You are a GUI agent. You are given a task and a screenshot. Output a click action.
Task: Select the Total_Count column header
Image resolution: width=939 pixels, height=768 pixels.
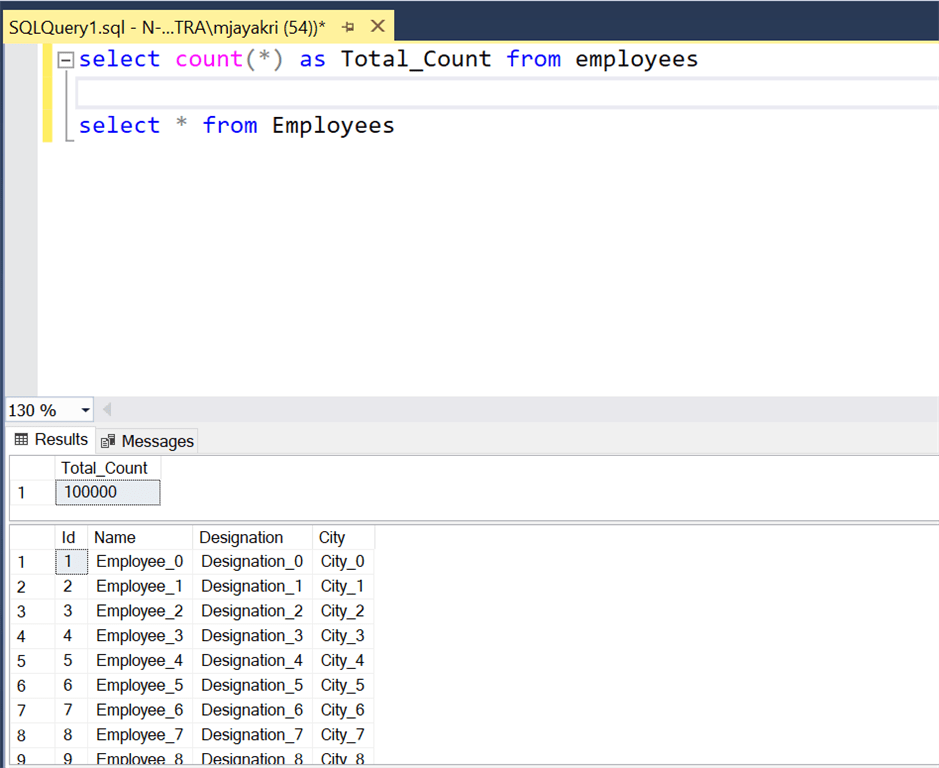[x=104, y=467]
